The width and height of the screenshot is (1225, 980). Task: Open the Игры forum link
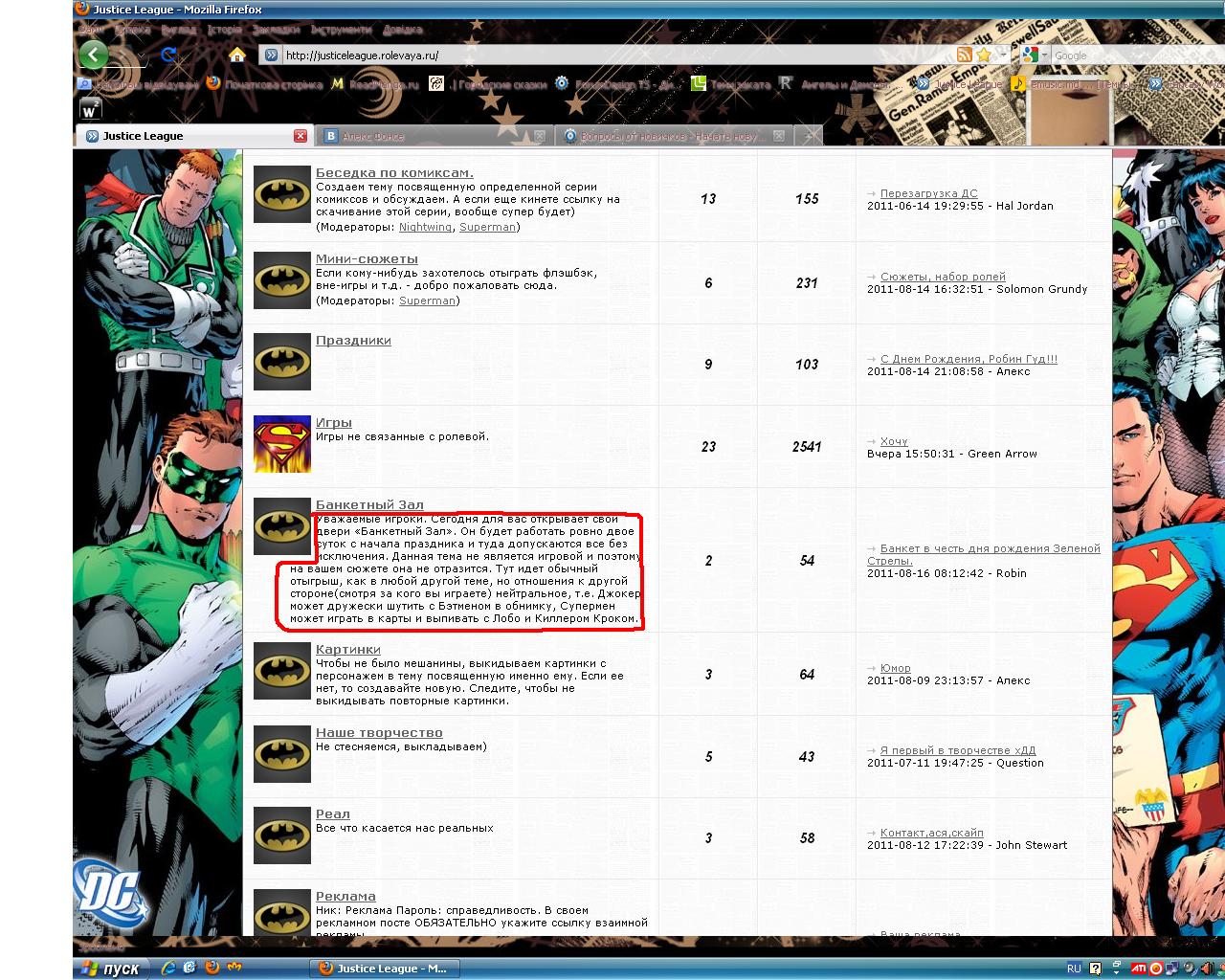334,423
